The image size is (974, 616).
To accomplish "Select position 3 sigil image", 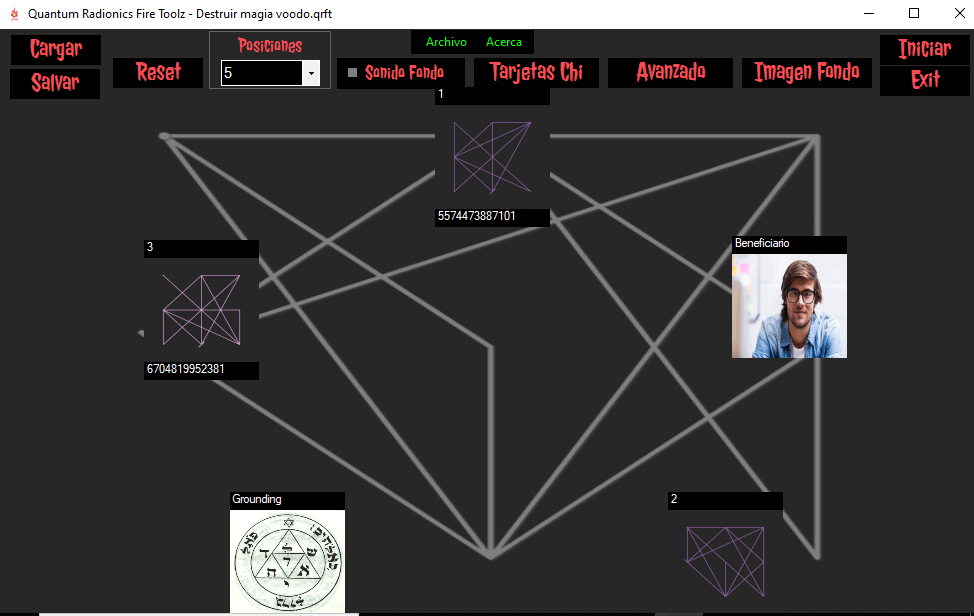I will [201, 310].
